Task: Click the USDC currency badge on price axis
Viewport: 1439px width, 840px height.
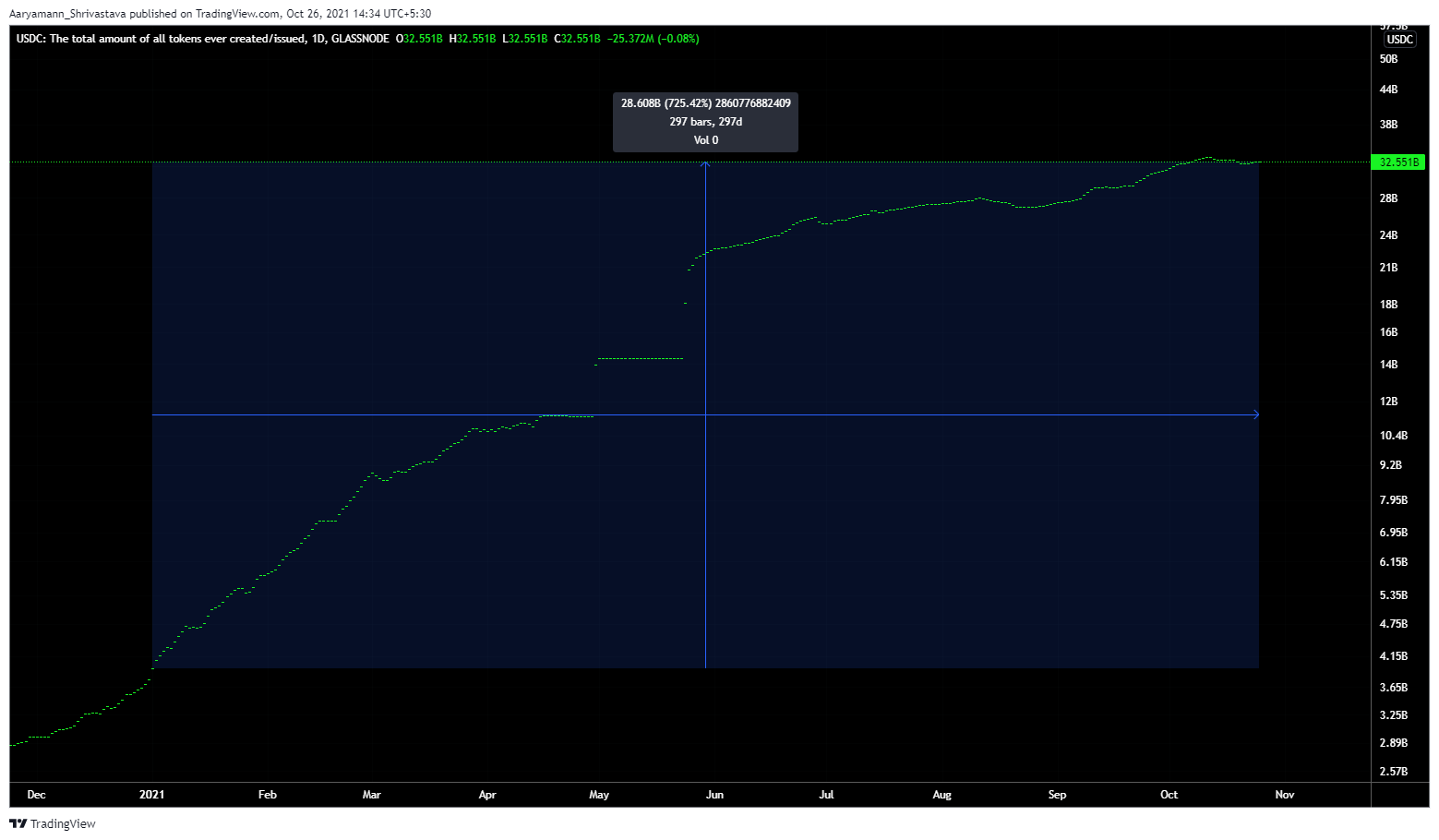Action: 1400,39
